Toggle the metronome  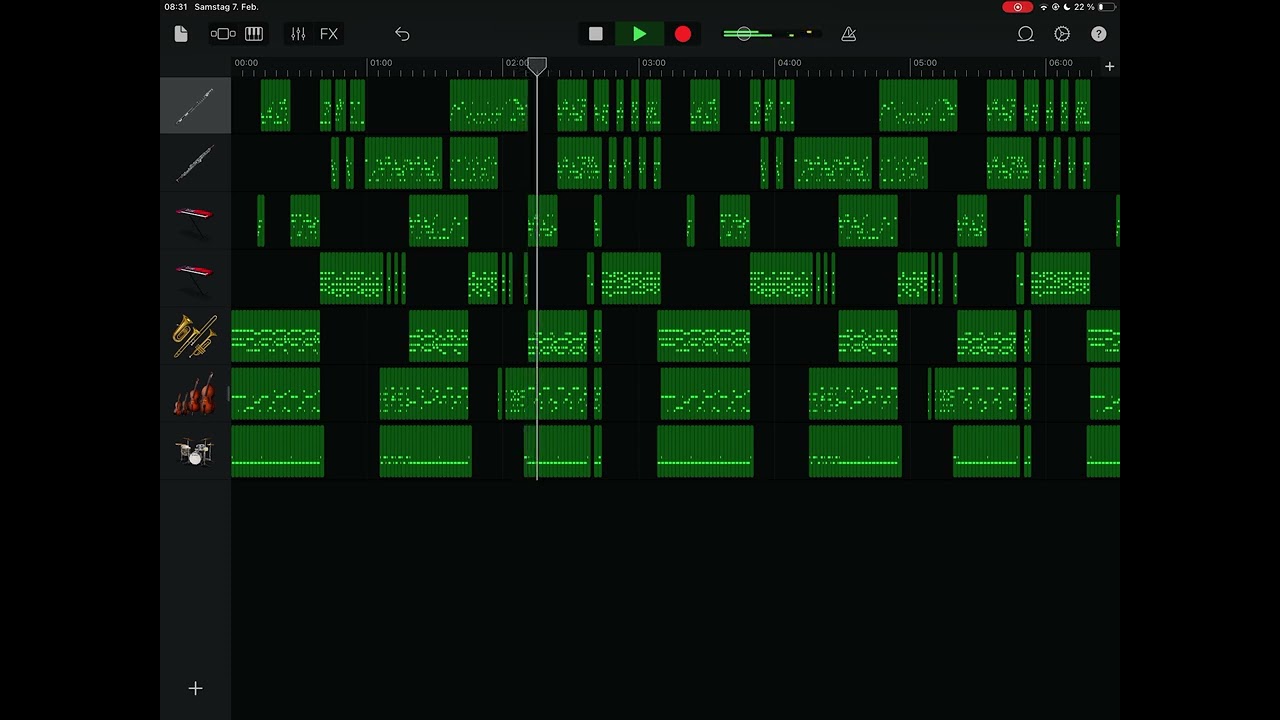click(849, 34)
